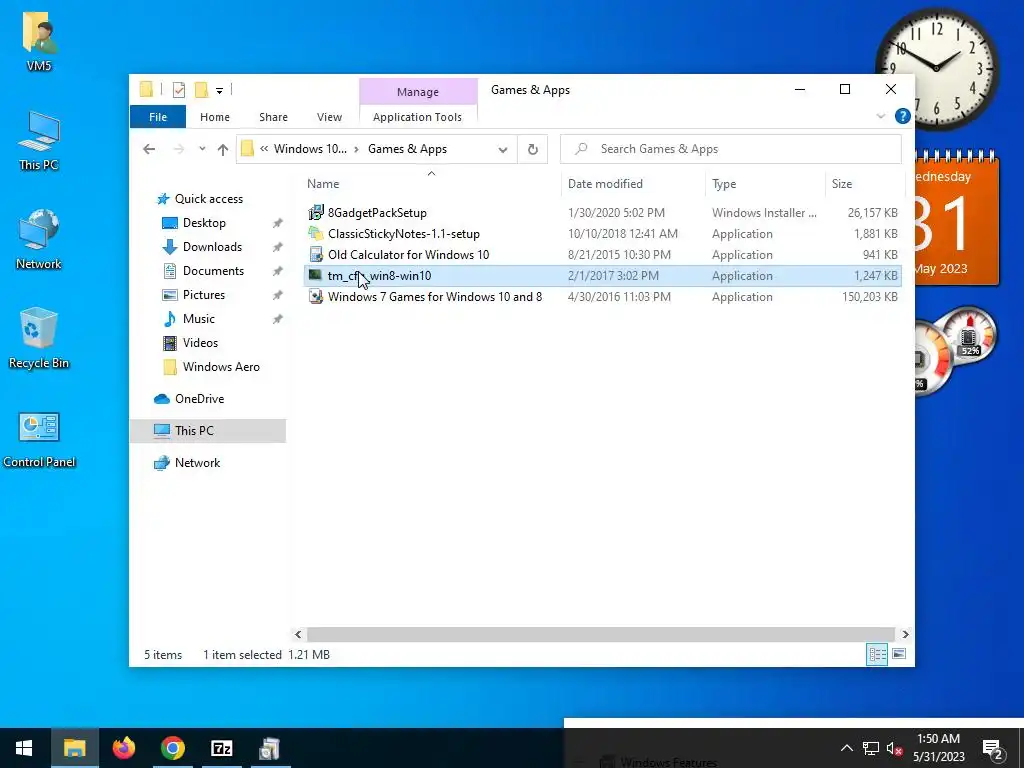Select the Old Calculator for Windows 10 file icon

point(315,254)
